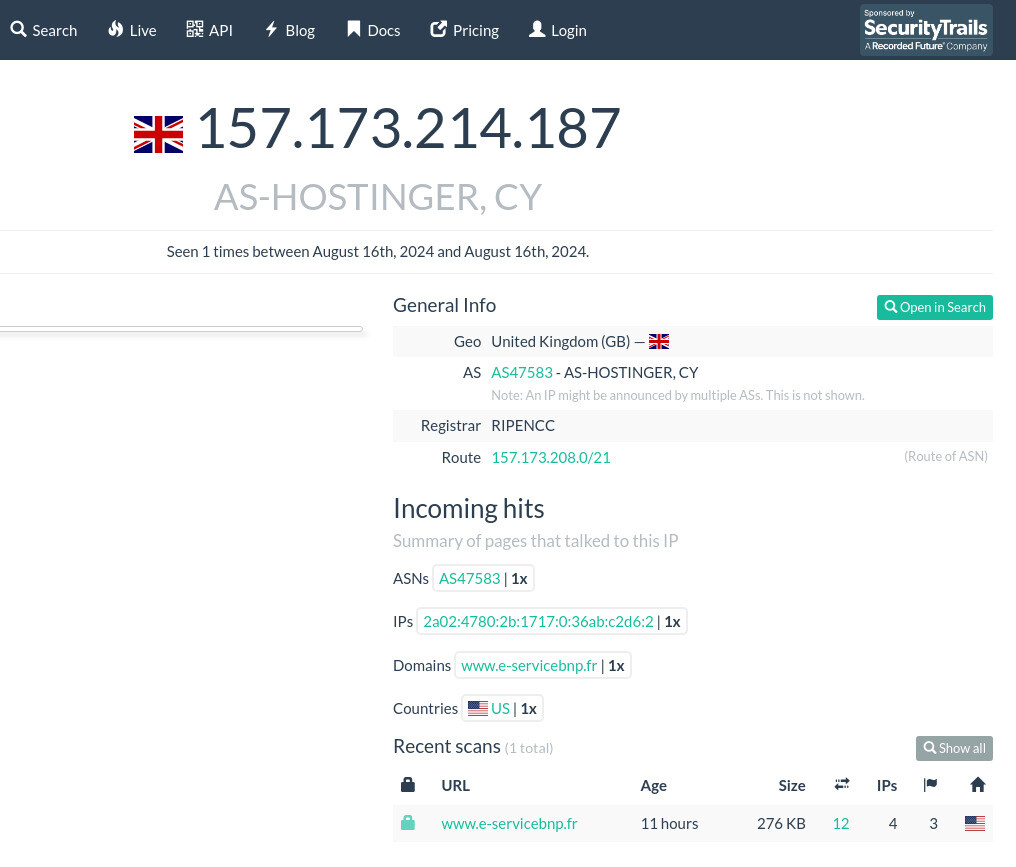This screenshot has height=867, width=1016.
Task: Click the lock icon in table header
Action: click(408, 785)
